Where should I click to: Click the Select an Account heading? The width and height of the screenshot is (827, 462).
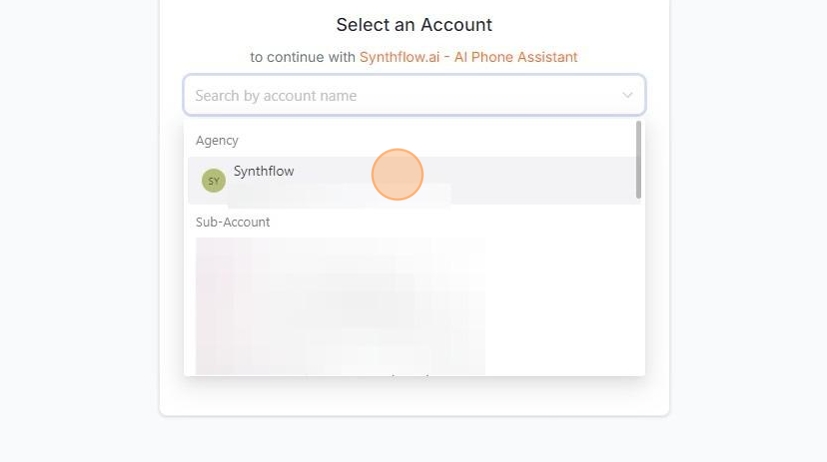414,25
